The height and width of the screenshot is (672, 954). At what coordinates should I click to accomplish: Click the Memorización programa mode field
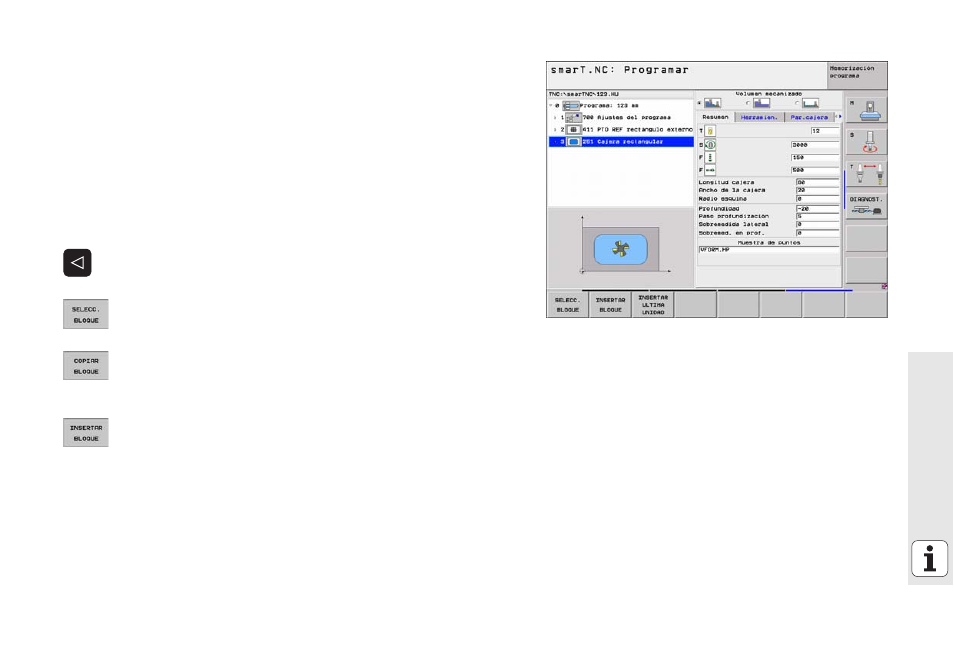click(857, 75)
